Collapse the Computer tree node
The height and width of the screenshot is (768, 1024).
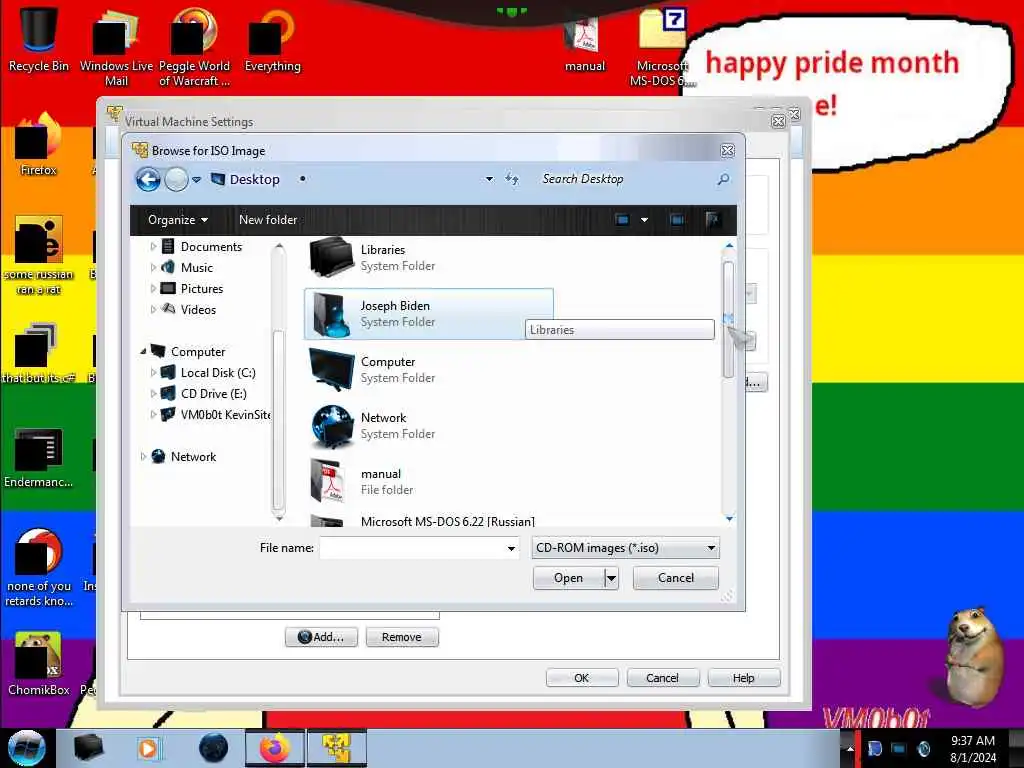point(143,351)
